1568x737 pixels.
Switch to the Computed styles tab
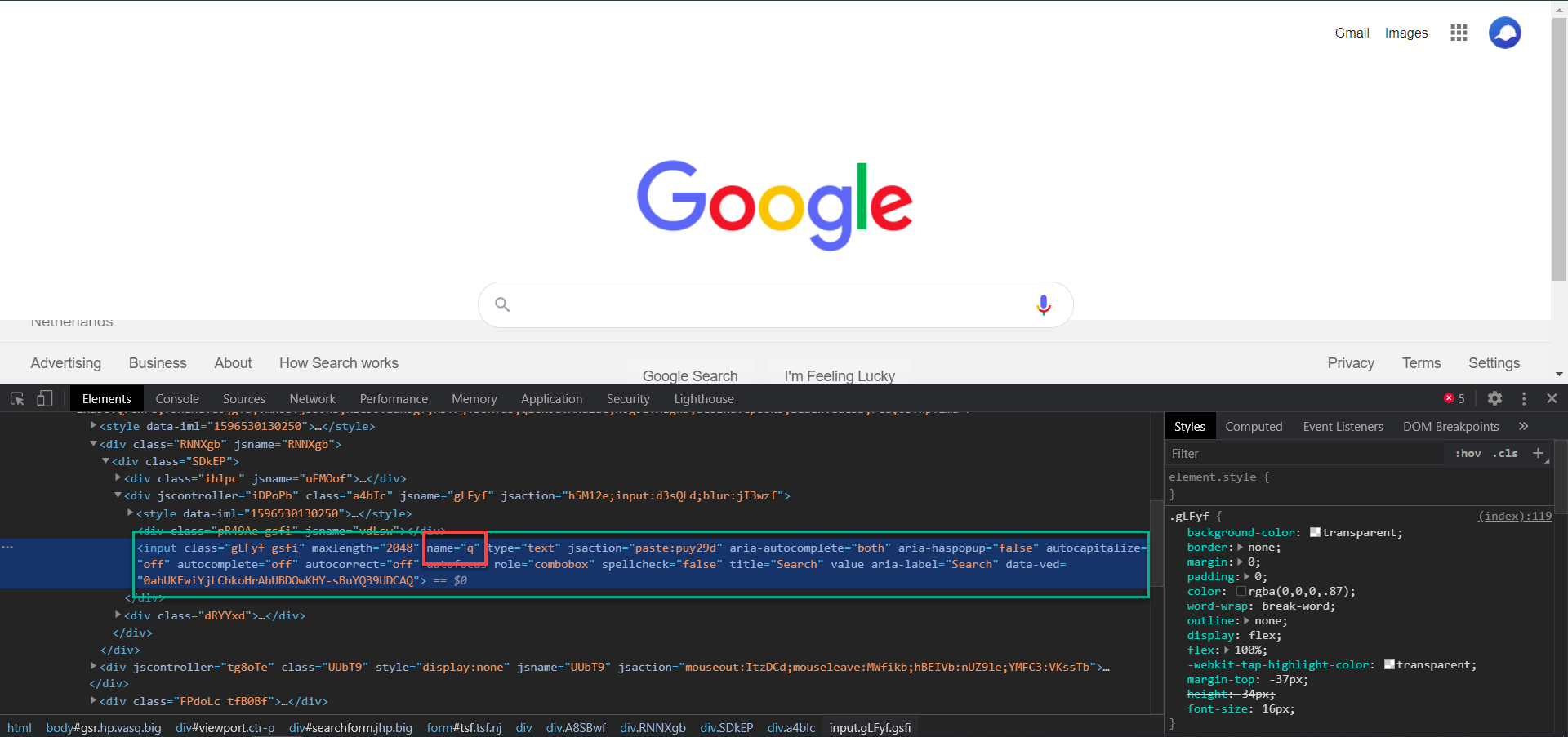tap(1254, 426)
